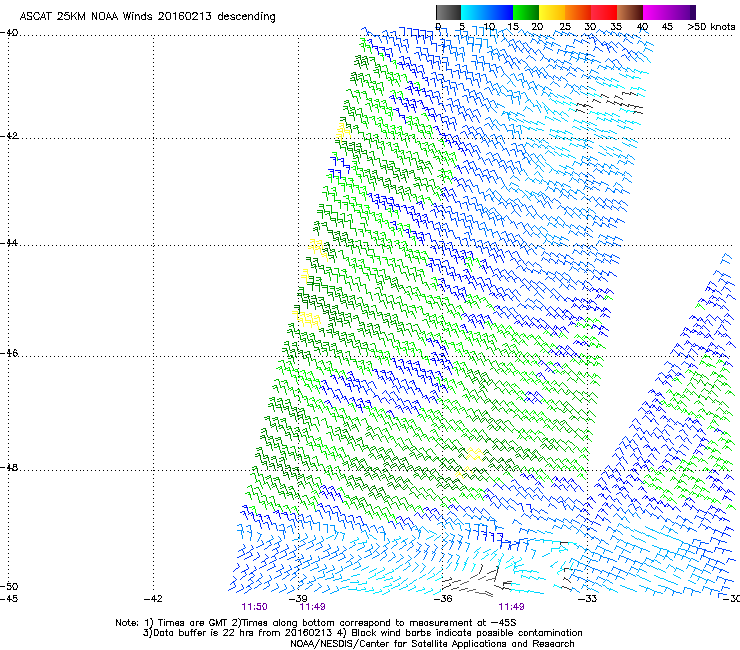Click the ">50 knots" legend label
Screen dimensions: 740x650
pyautogui.click(x=711, y=27)
